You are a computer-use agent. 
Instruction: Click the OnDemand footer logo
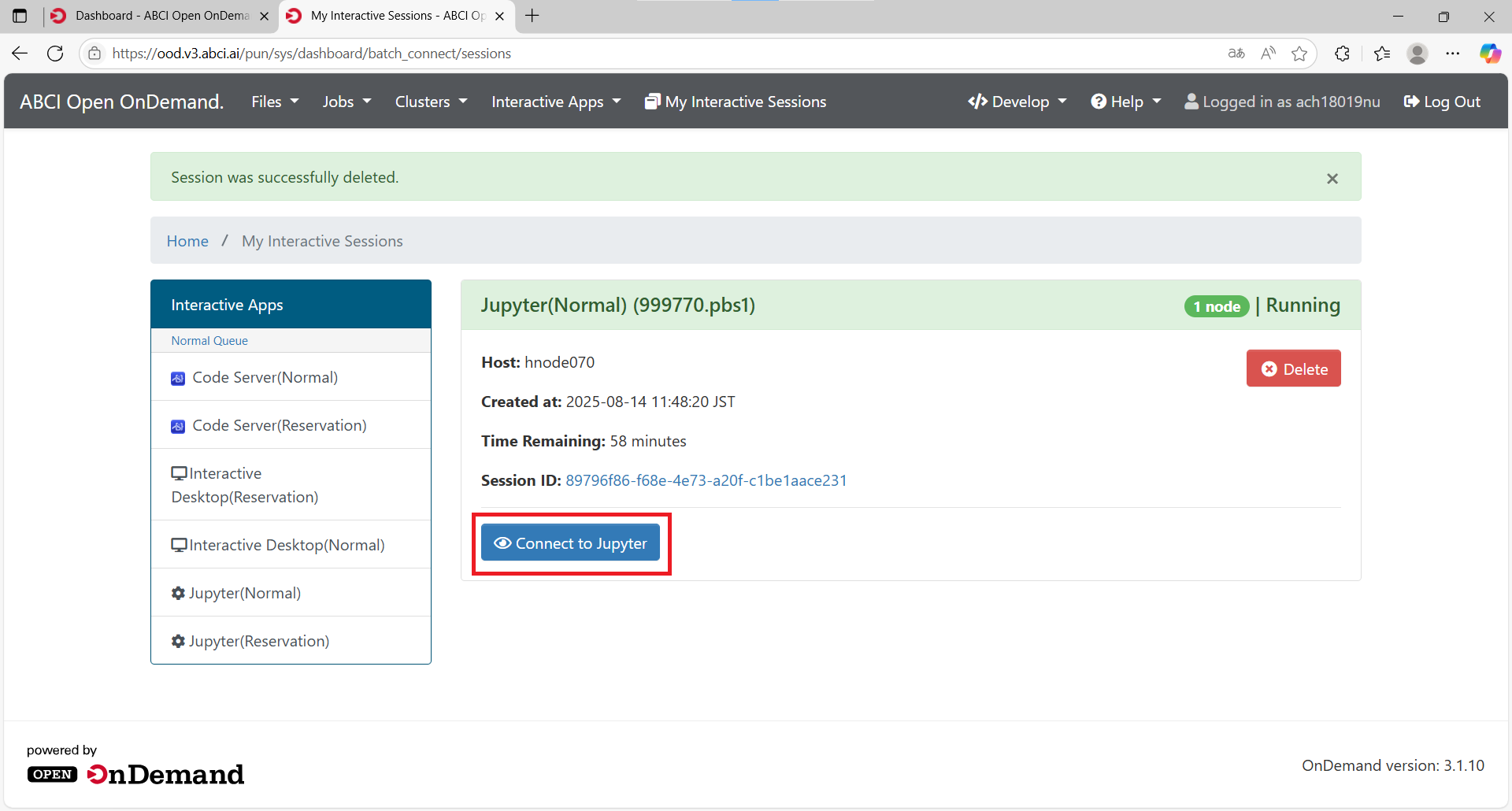click(x=135, y=774)
